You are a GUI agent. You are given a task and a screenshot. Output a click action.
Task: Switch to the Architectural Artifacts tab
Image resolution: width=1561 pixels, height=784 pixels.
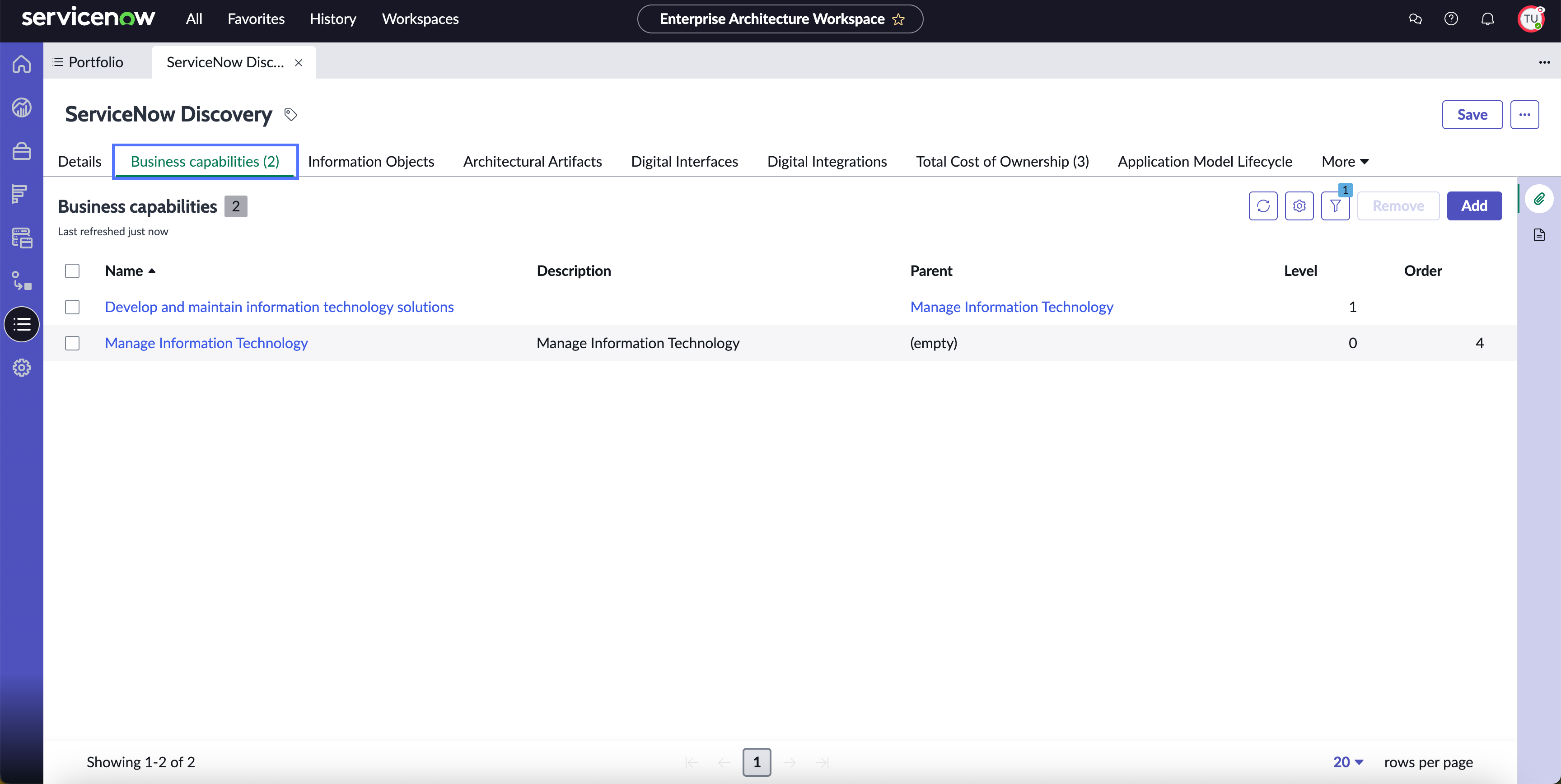point(533,162)
